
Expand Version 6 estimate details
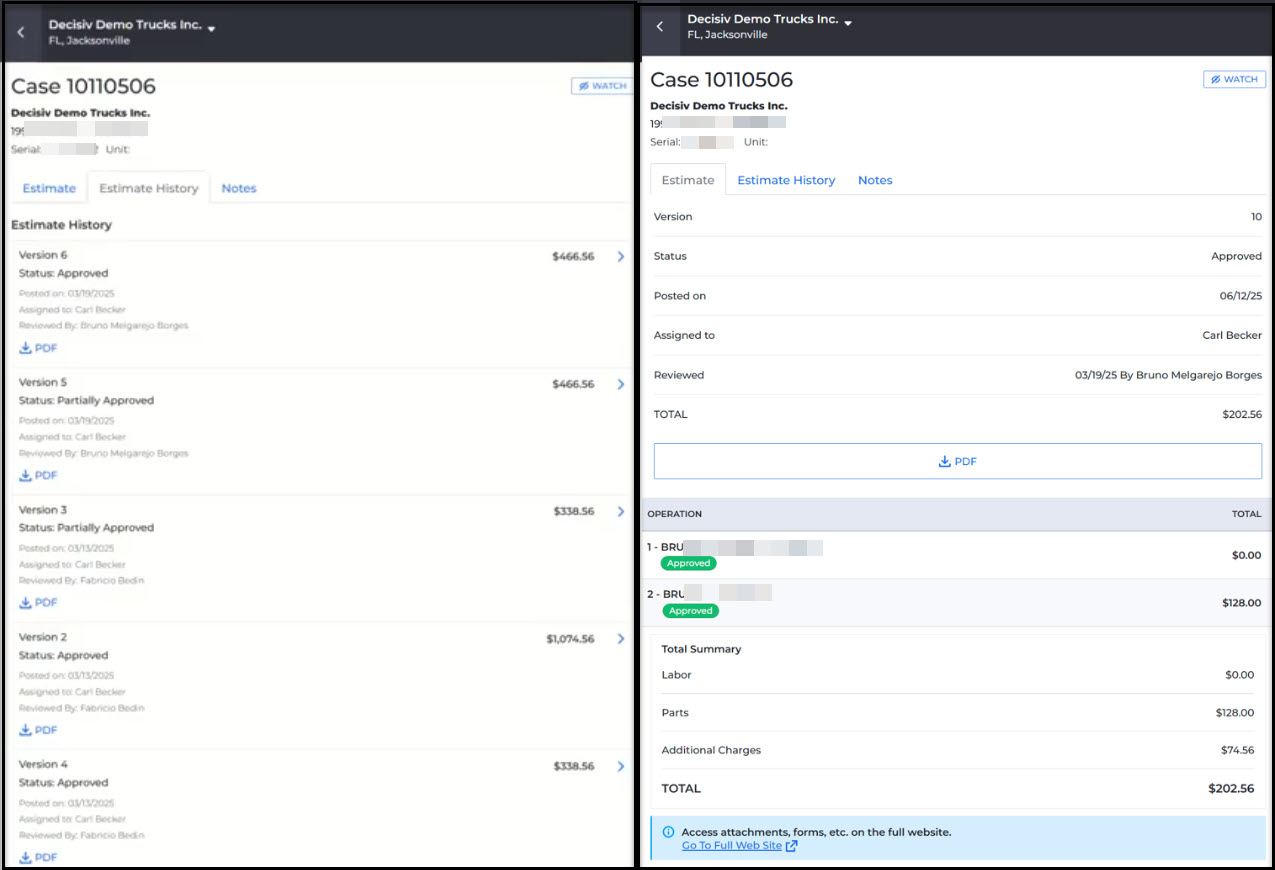(621, 256)
